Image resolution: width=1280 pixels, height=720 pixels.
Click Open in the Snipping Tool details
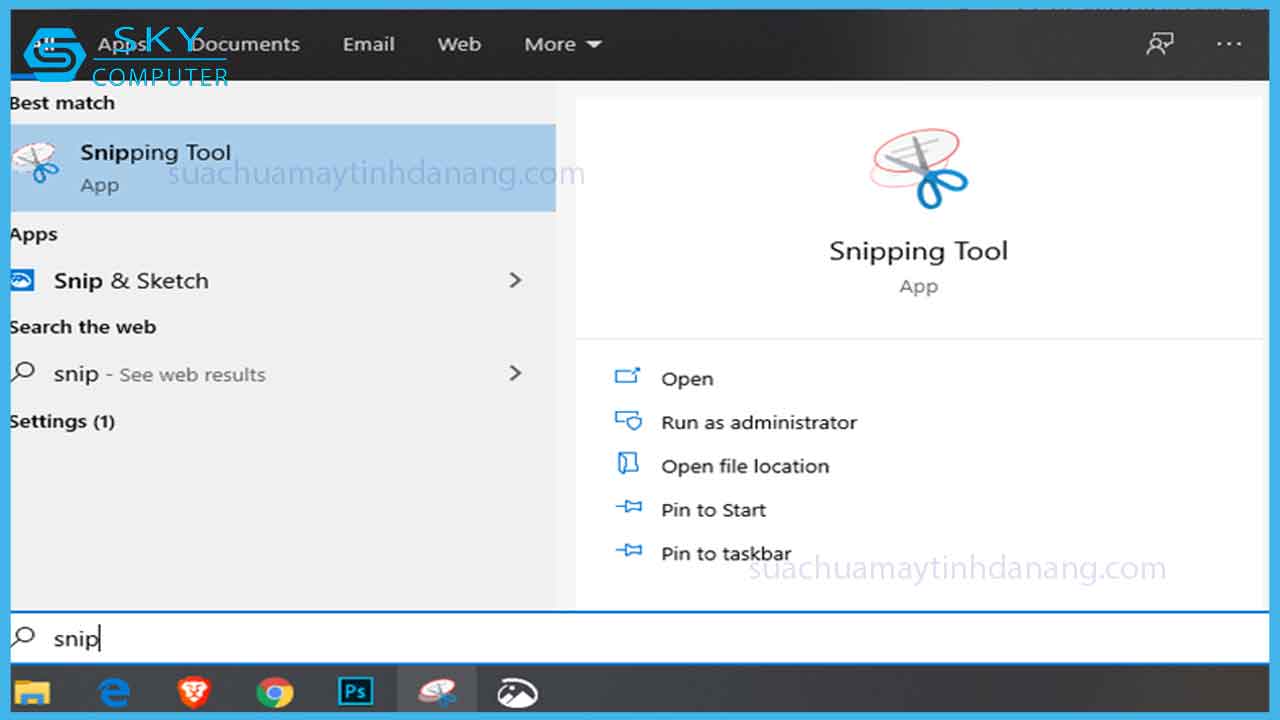[687, 379]
